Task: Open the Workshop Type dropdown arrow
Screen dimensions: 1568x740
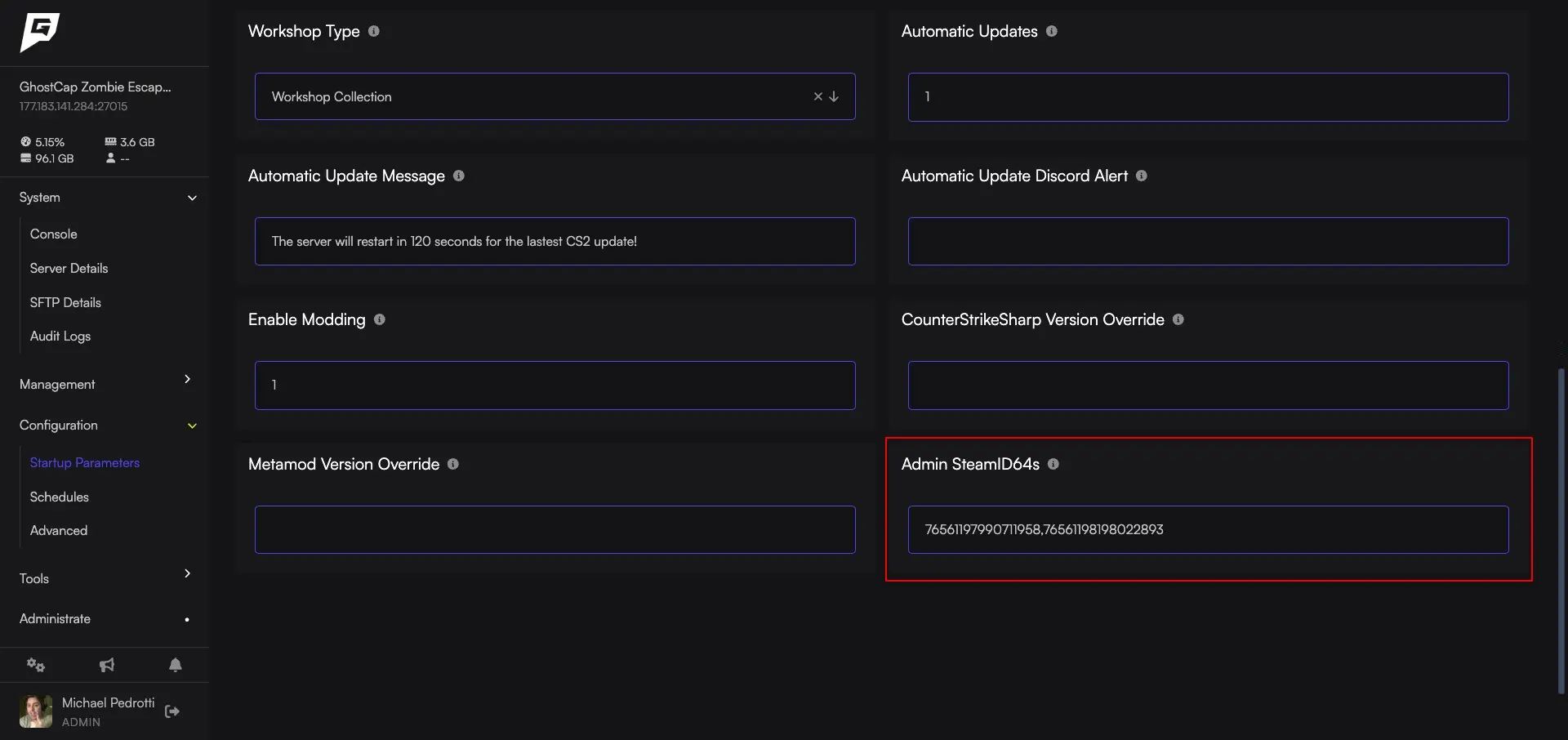Action: click(834, 96)
